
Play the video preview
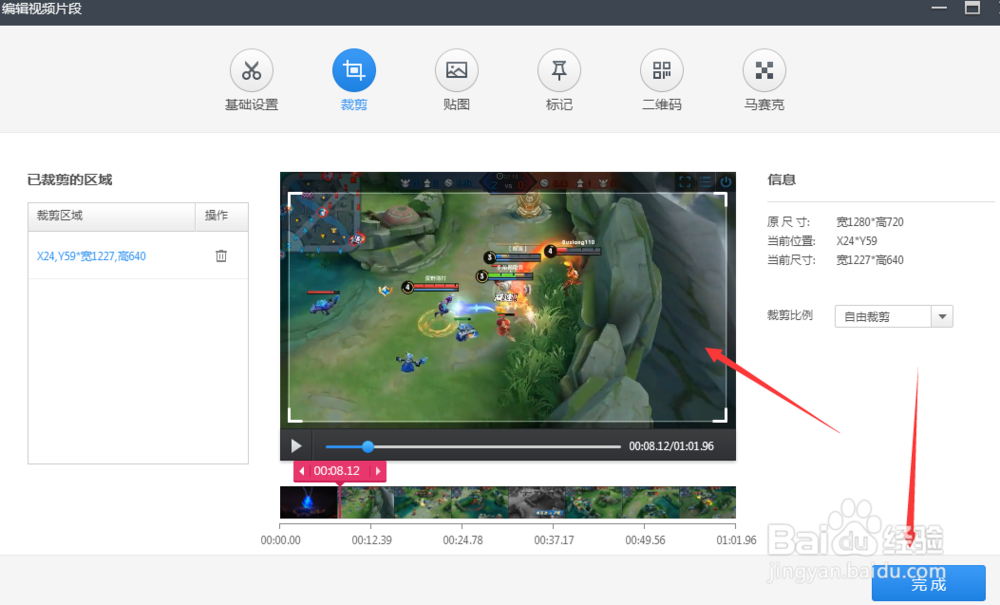[x=295, y=445]
